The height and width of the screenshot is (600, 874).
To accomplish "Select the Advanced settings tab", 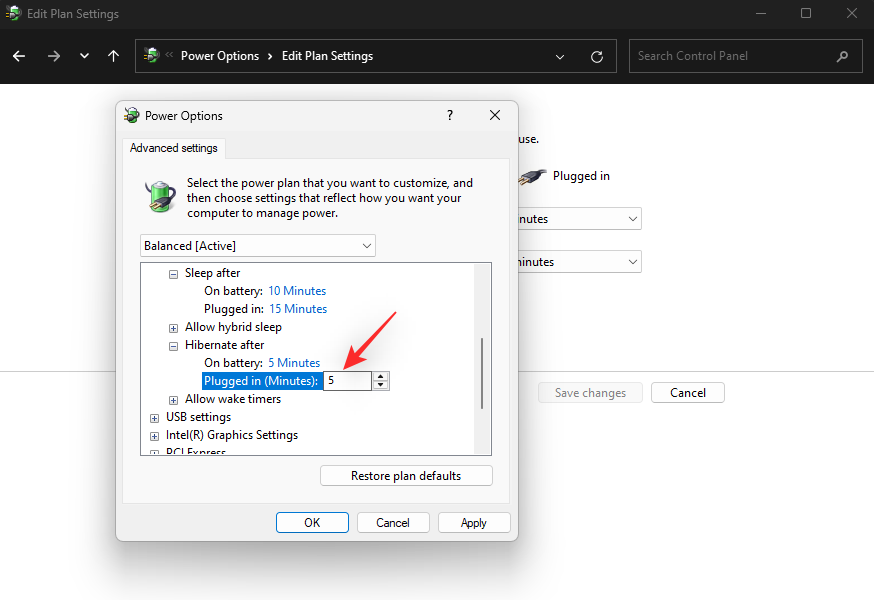I will pyautogui.click(x=173, y=148).
